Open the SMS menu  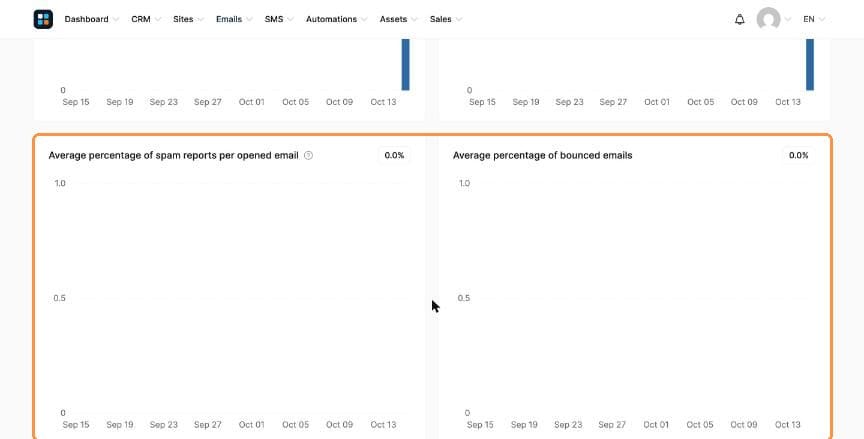click(x=279, y=19)
